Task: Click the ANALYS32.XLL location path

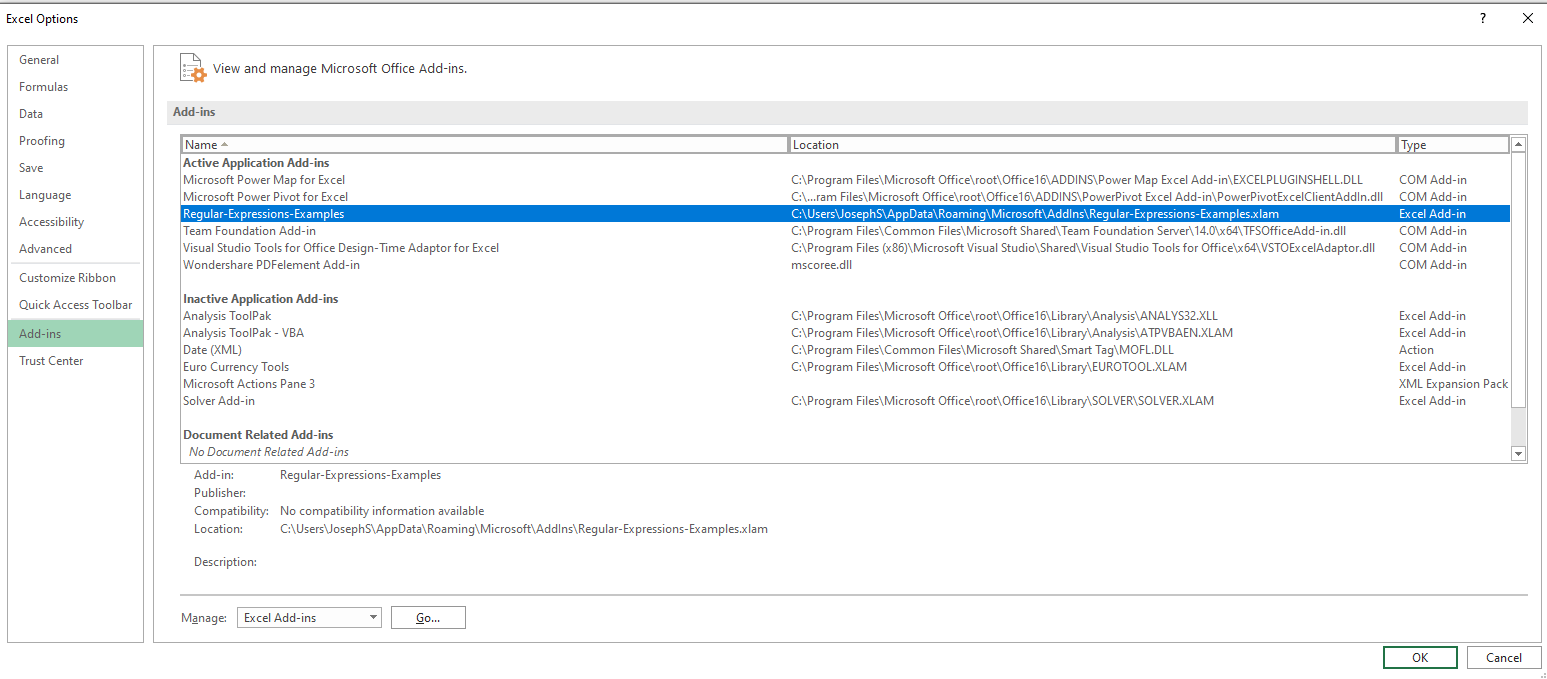Action: pos(1004,316)
